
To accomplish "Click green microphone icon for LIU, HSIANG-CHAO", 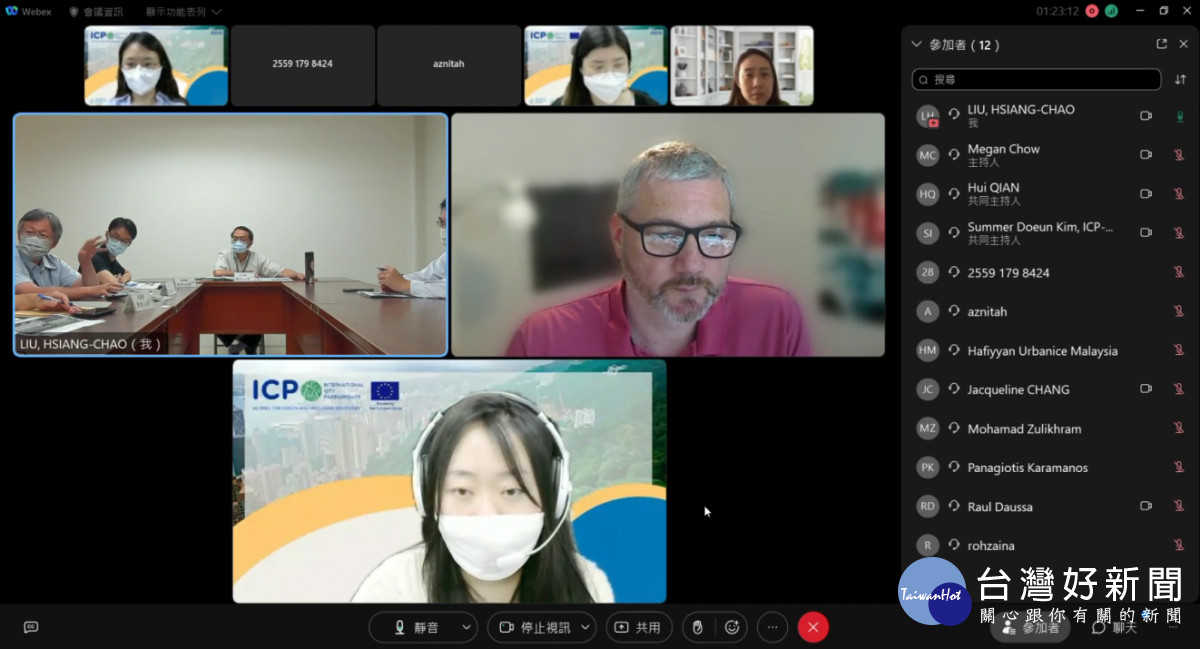I will click(x=1180, y=116).
